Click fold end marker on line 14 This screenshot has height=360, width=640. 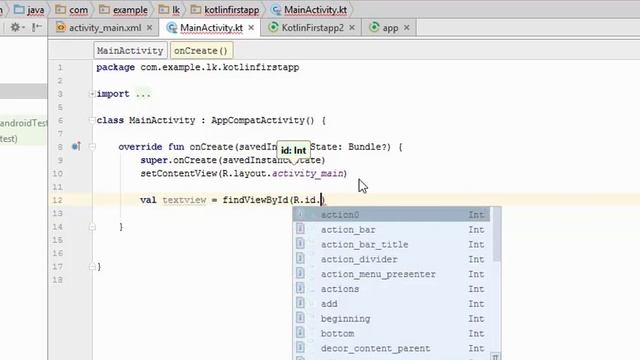point(92,227)
